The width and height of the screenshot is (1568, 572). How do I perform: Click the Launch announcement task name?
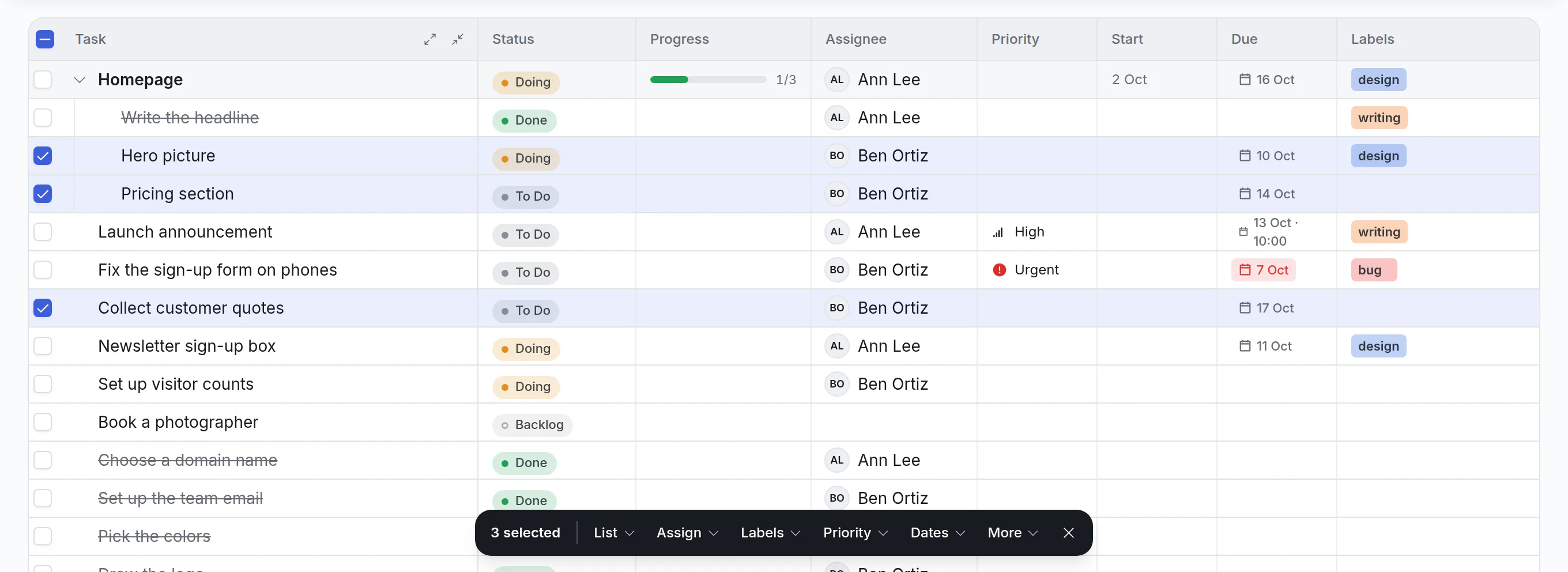pos(185,232)
